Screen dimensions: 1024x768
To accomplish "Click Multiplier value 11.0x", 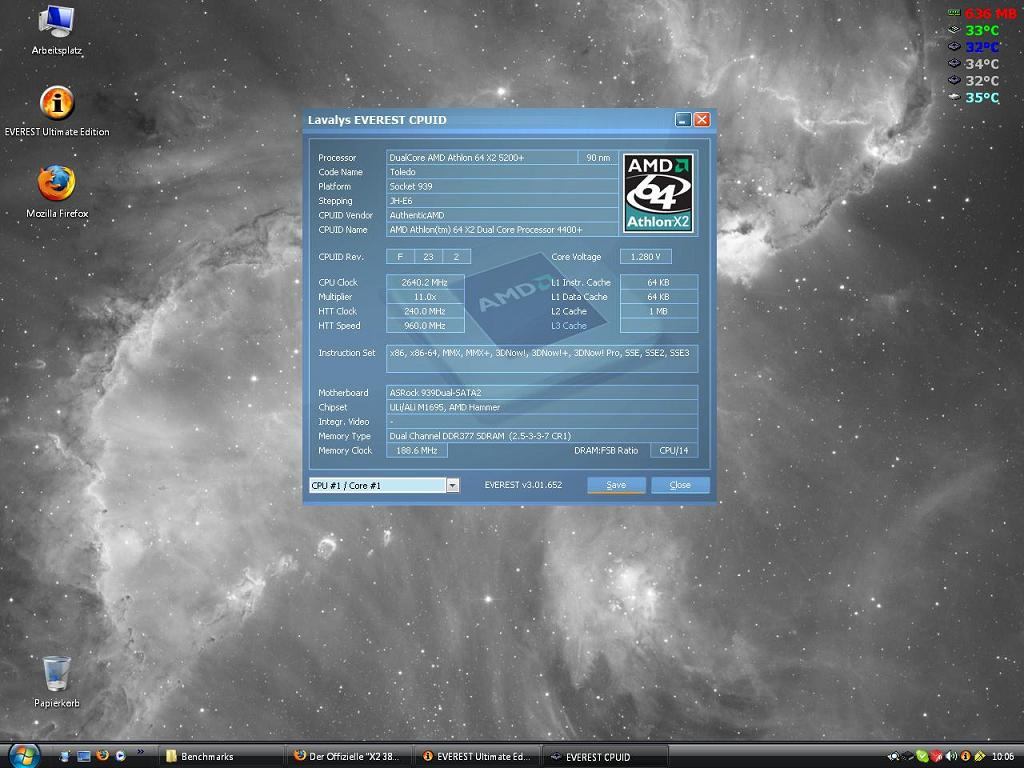I will click(x=425, y=296).
